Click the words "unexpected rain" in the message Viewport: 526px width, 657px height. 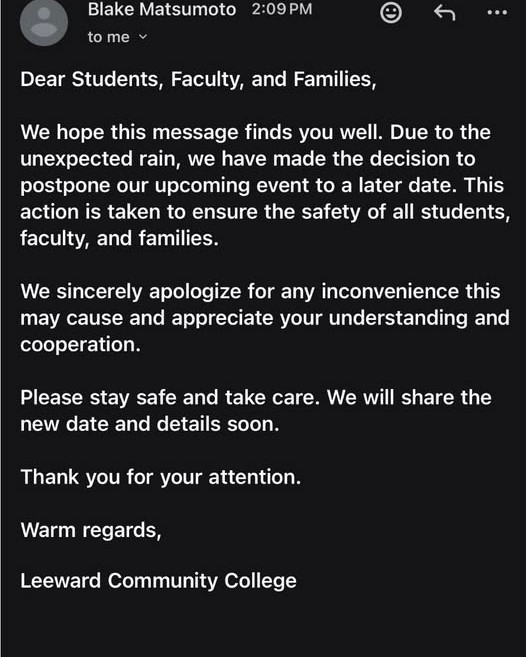click(x=100, y=159)
